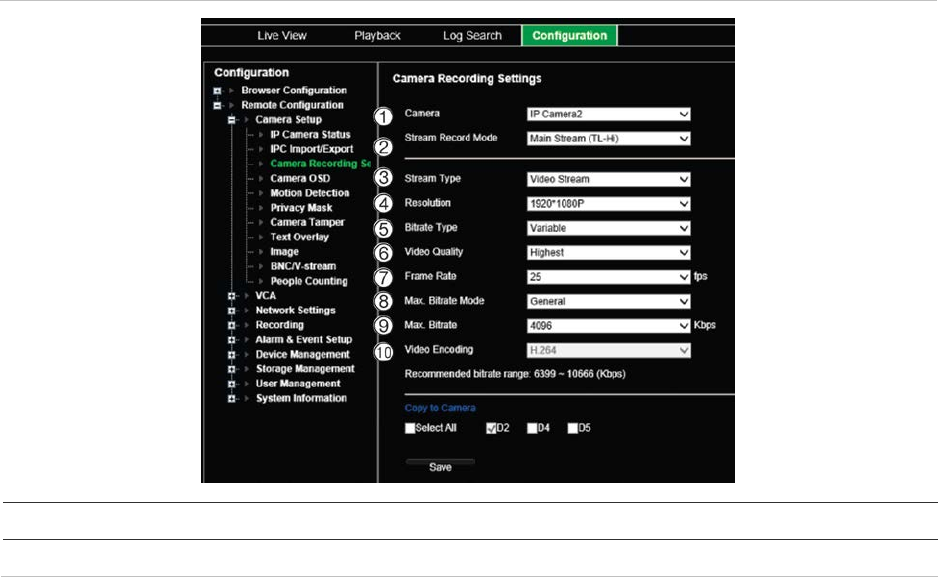Select VCA label in tree
The image size is (938, 577).
point(266,295)
